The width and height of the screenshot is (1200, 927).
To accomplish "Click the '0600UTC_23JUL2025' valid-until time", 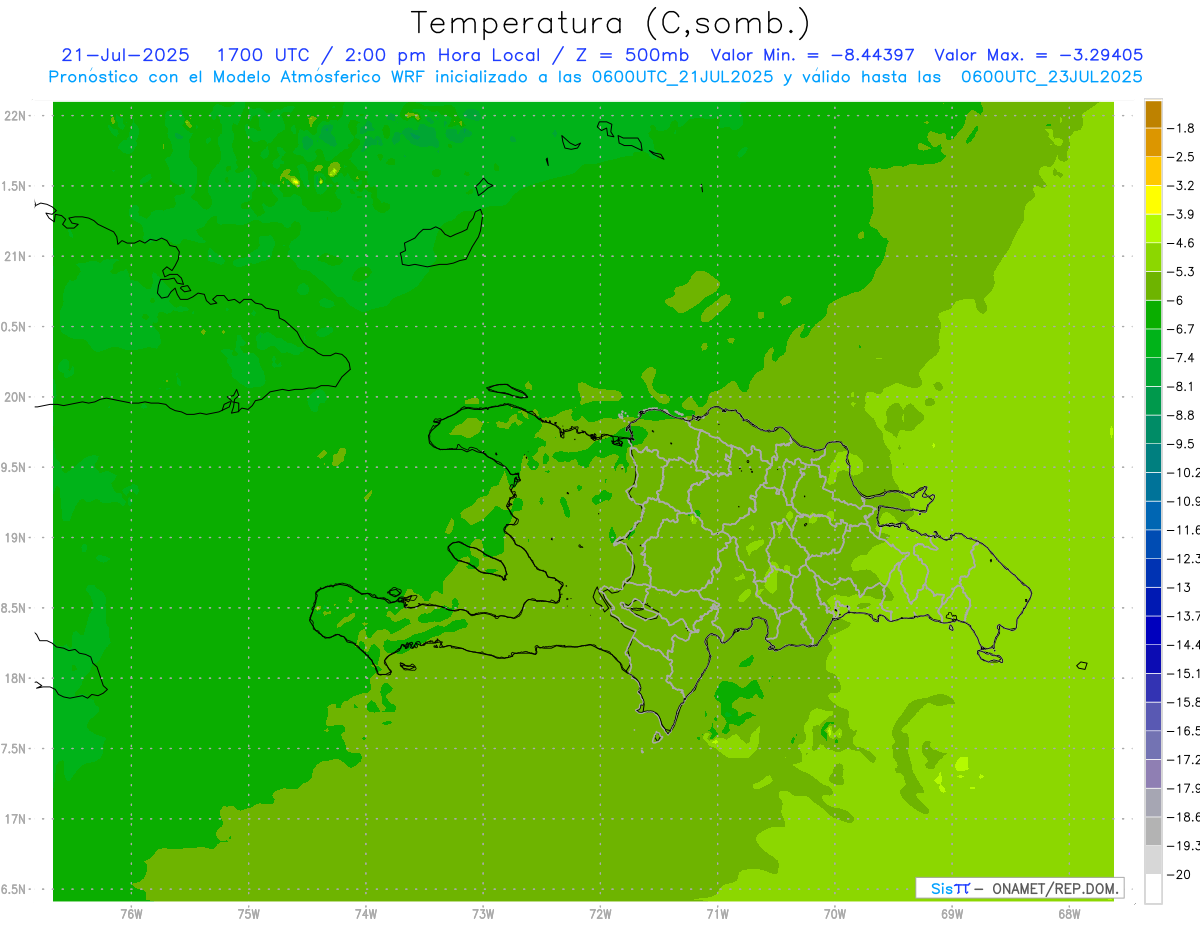I will 1052,76.
